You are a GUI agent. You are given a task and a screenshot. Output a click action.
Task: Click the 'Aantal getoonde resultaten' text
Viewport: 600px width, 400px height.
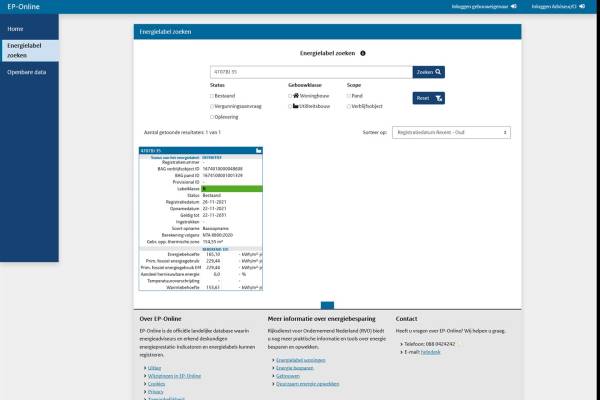[x=182, y=132]
